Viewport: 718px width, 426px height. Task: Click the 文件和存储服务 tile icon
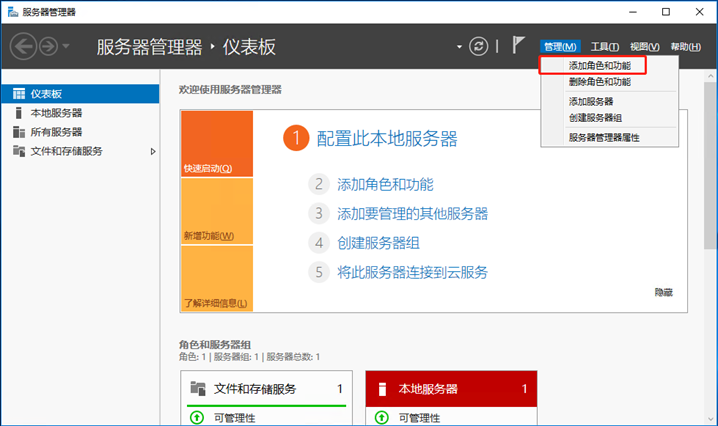(x=198, y=389)
